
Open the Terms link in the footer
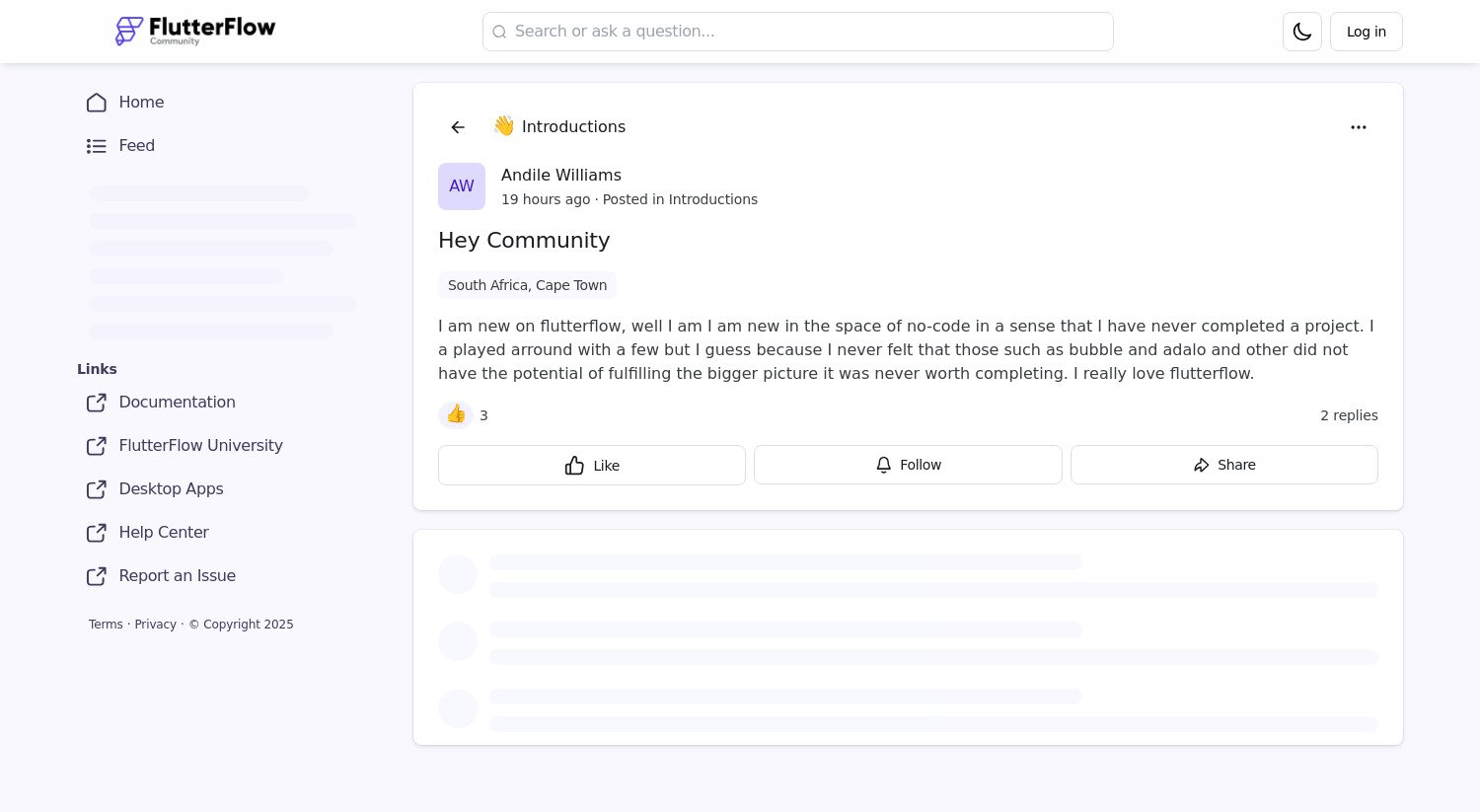point(106,624)
